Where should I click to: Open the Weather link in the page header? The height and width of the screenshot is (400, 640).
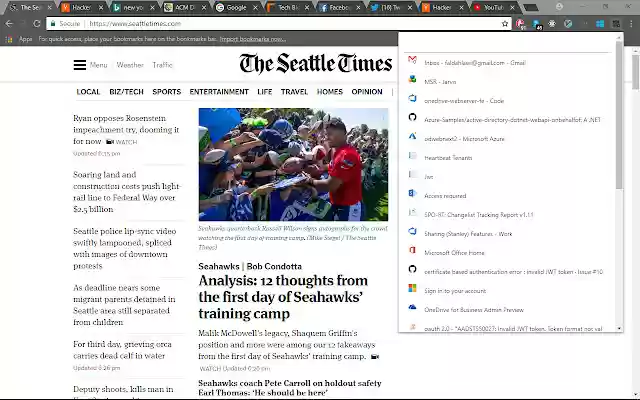[x=130, y=65]
